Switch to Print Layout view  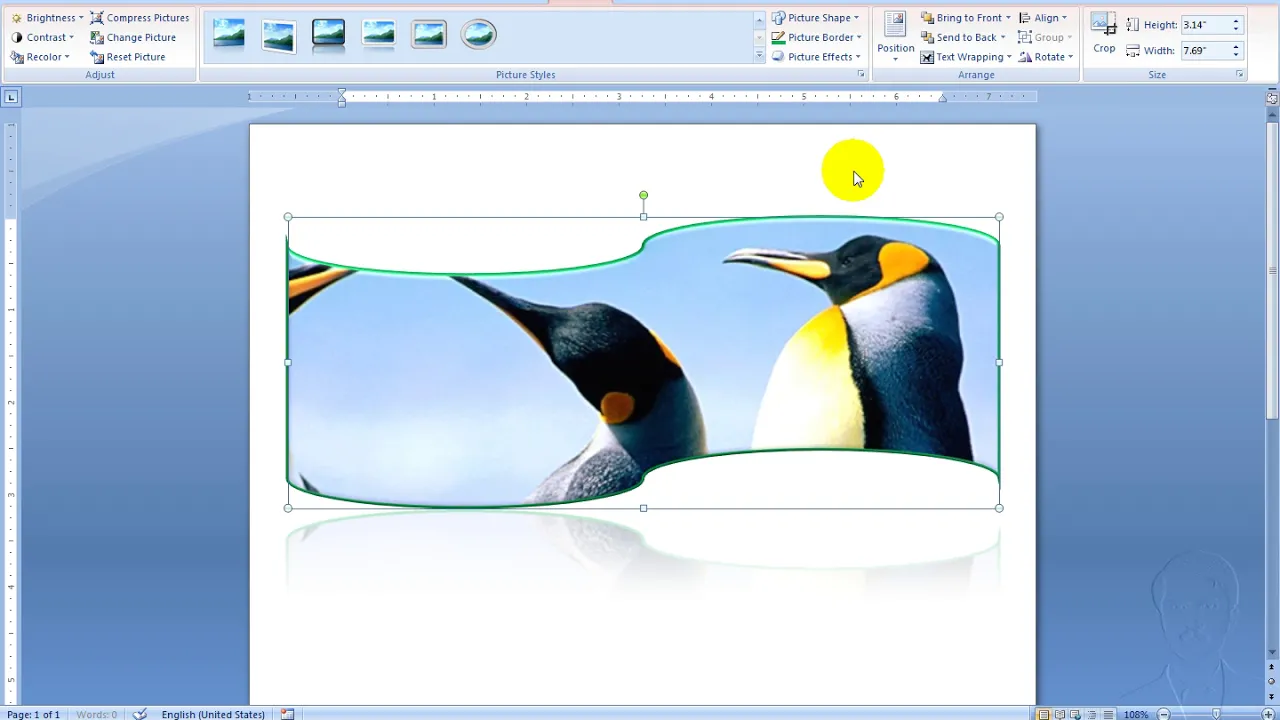pos(1044,714)
